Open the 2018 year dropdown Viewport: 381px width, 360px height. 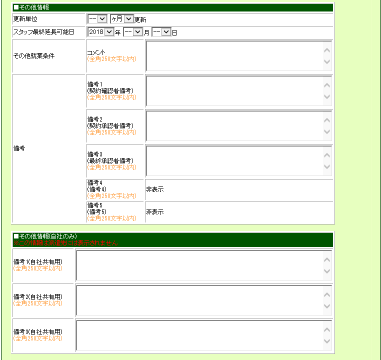click(x=101, y=32)
